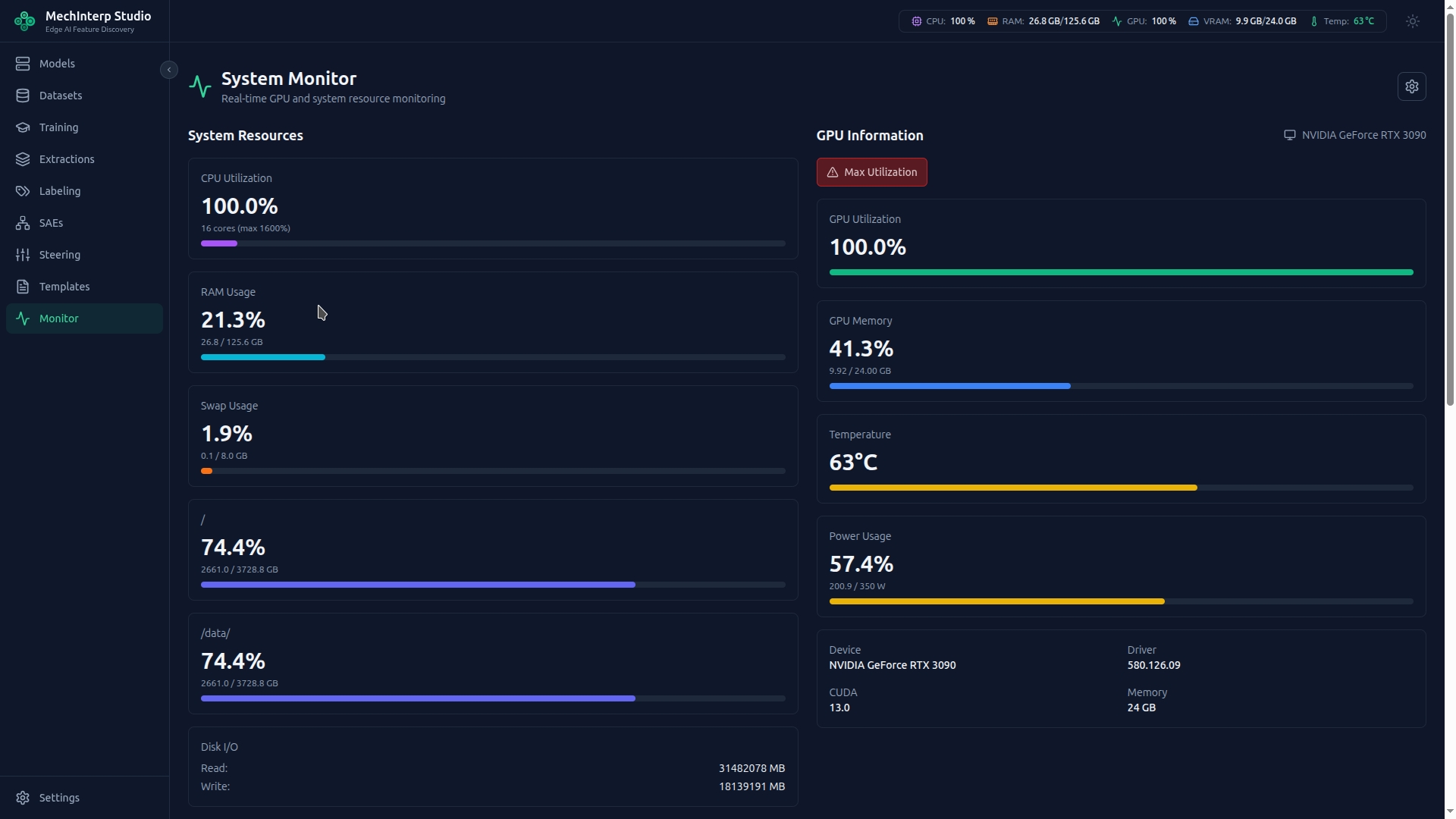The image size is (1456, 819).
Task: Click the CPU Utilization progress bar
Action: 493,243
